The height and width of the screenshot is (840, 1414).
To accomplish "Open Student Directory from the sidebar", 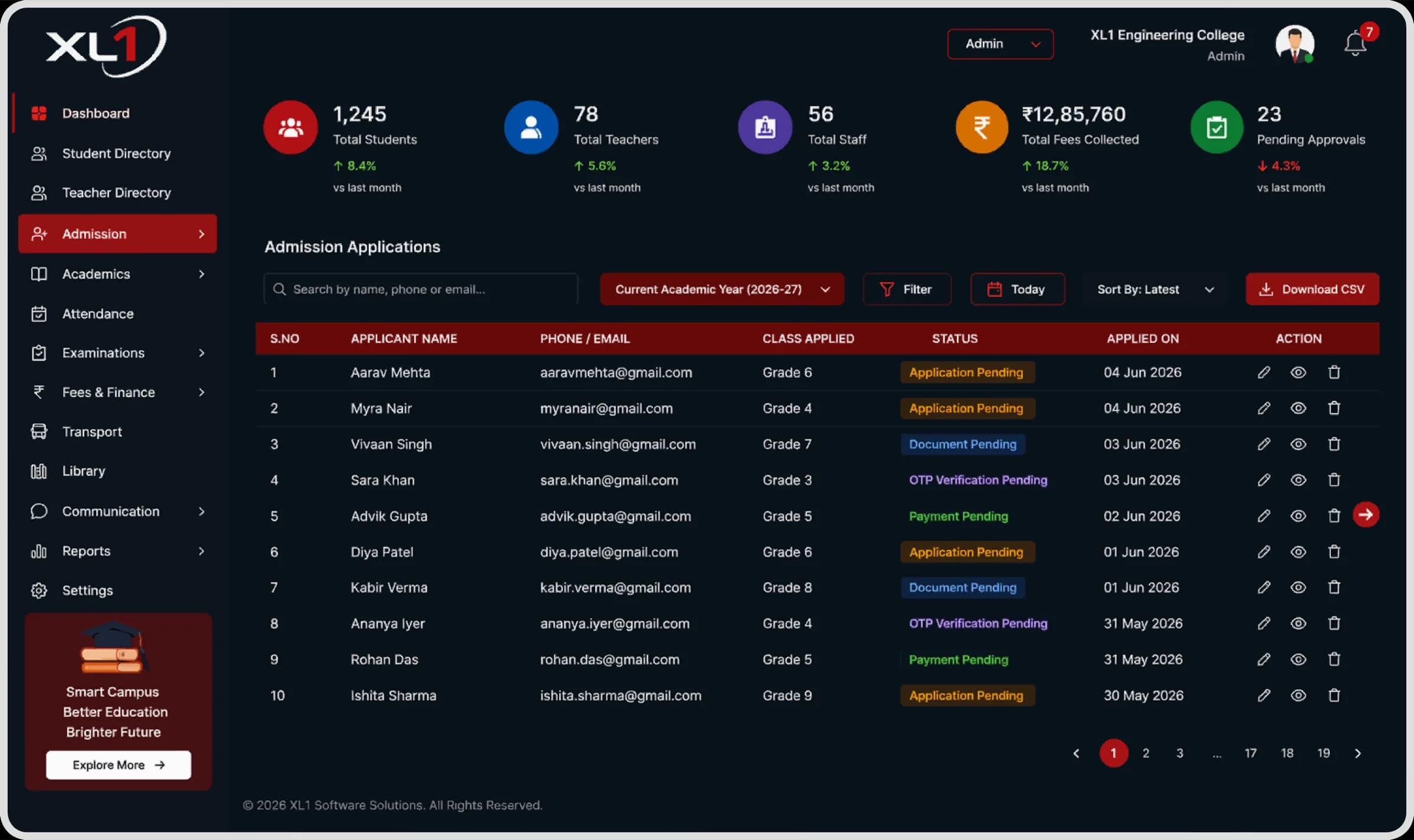I will tap(118, 153).
